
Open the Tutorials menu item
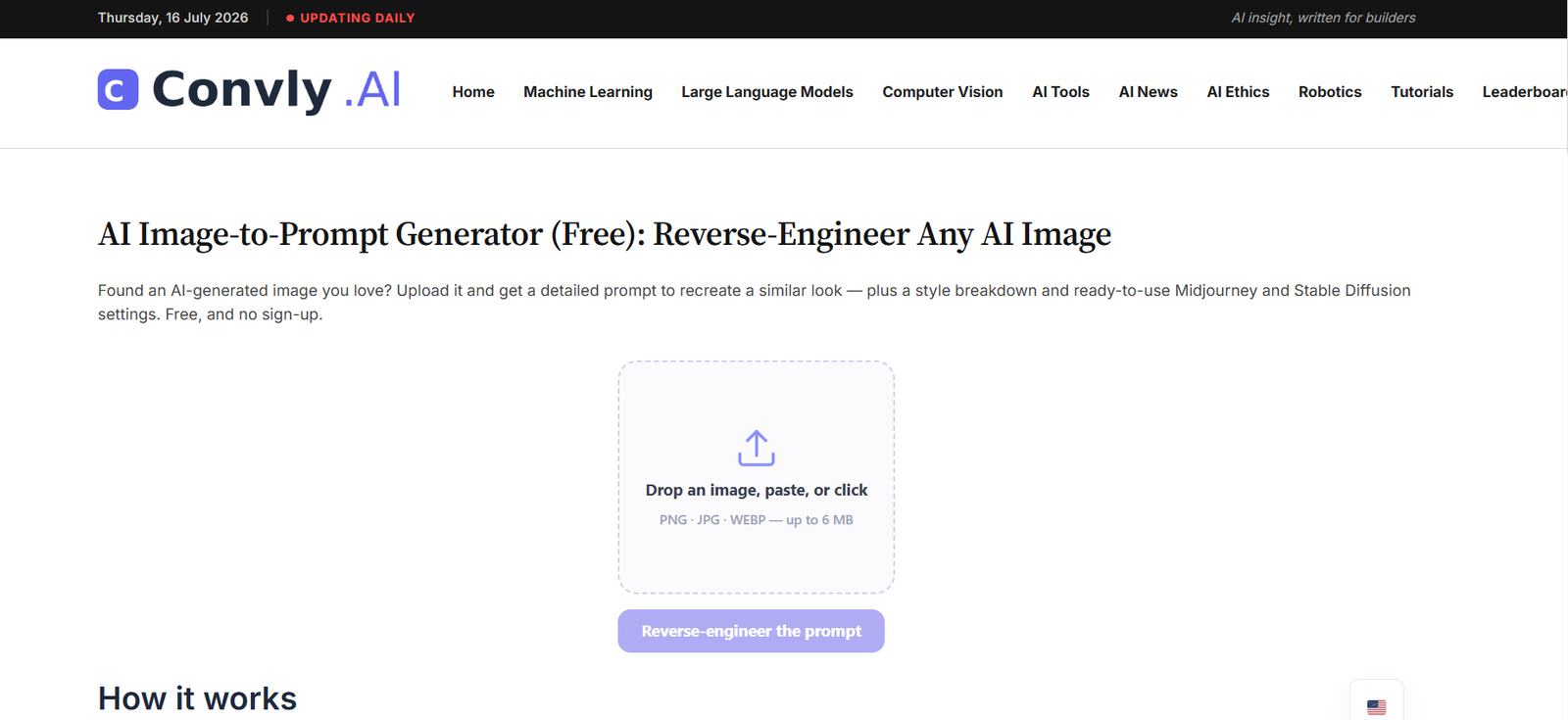pyautogui.click(x=1422, y=92)
